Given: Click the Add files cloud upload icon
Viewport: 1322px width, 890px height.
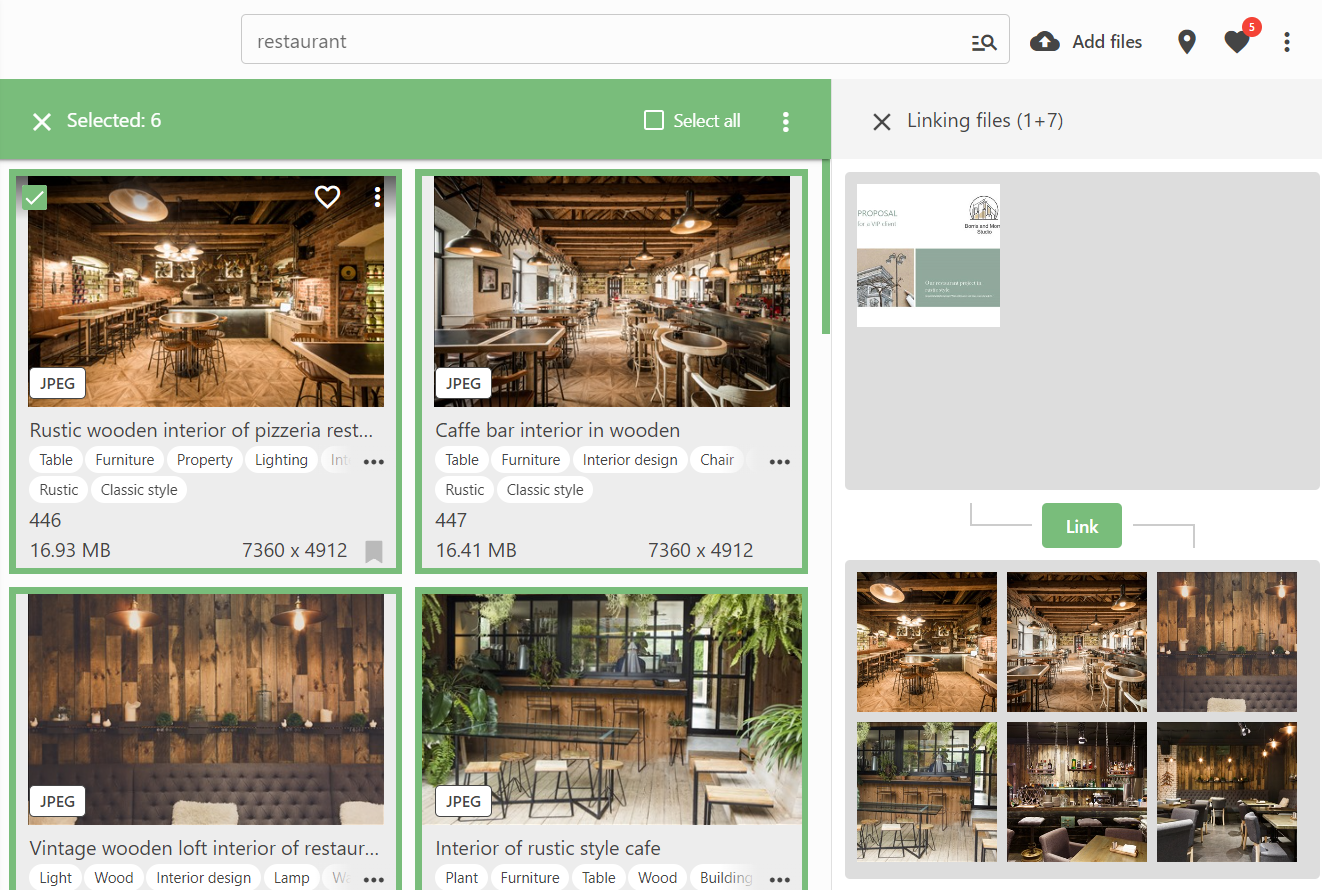Looking at the screenshot, I should click(1045, 42).
